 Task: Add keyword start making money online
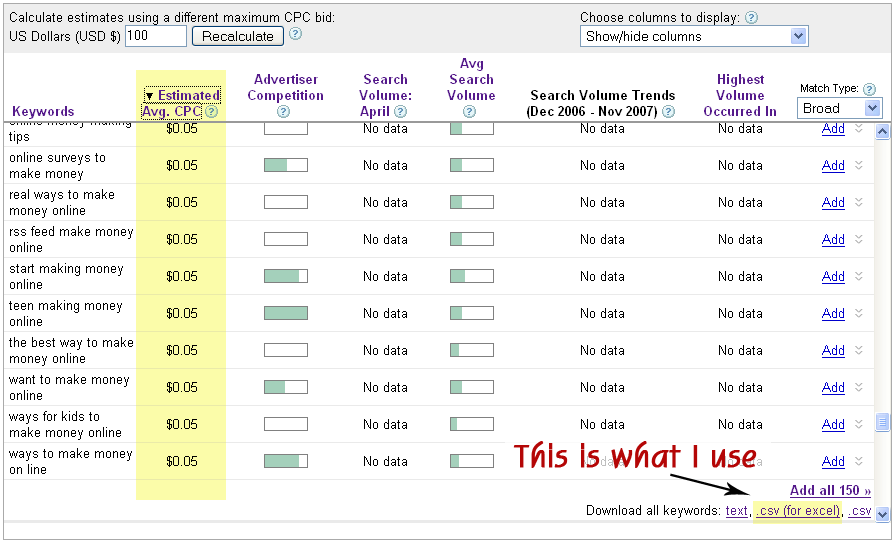point(833,276)
